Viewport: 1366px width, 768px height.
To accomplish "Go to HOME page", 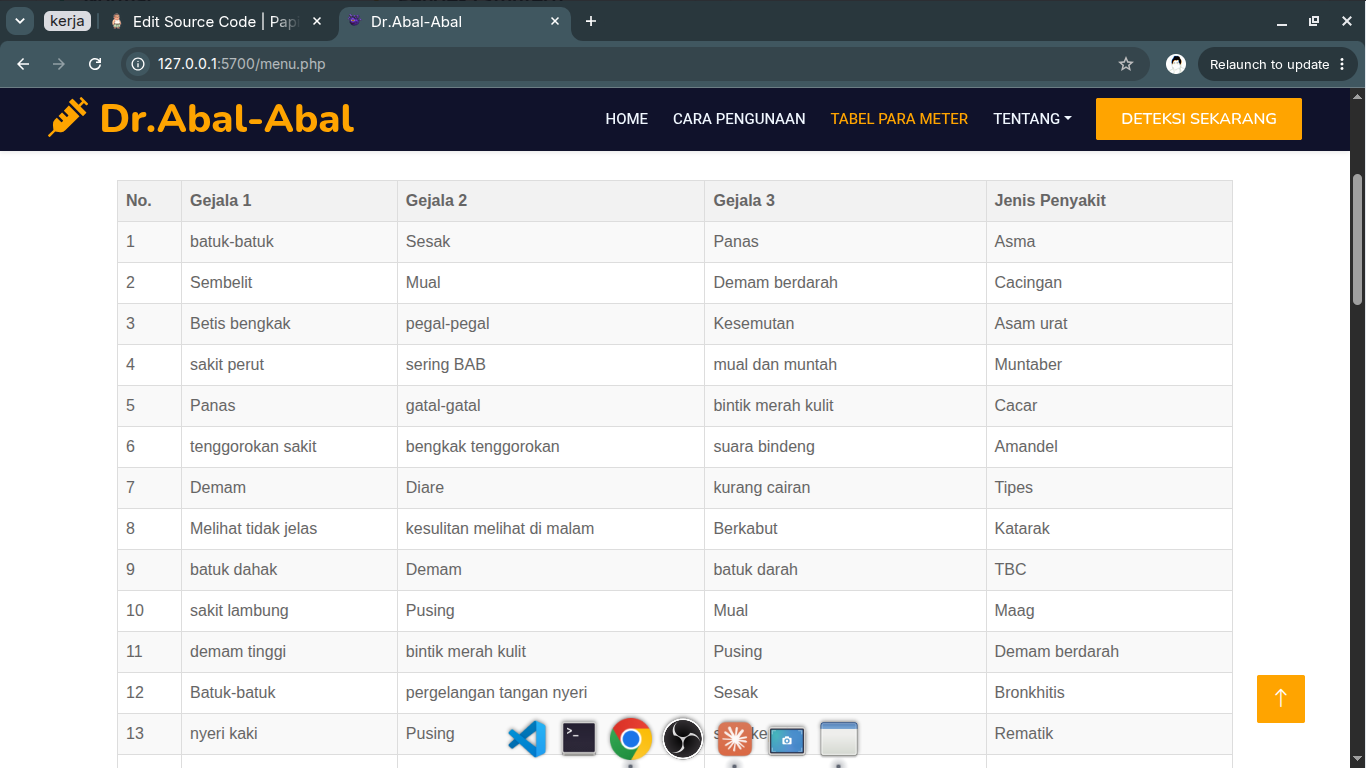I will (627, 119).
